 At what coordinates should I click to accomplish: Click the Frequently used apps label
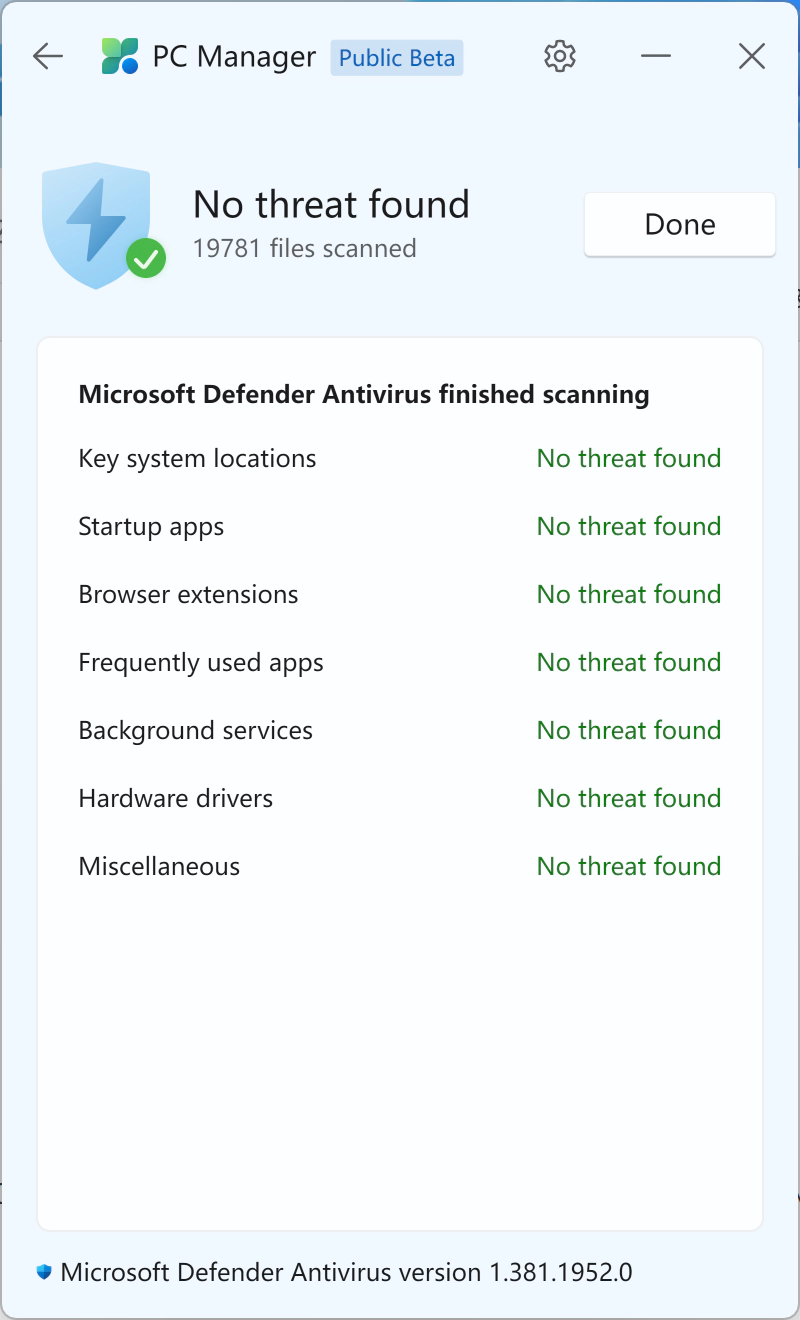[201, 663]
